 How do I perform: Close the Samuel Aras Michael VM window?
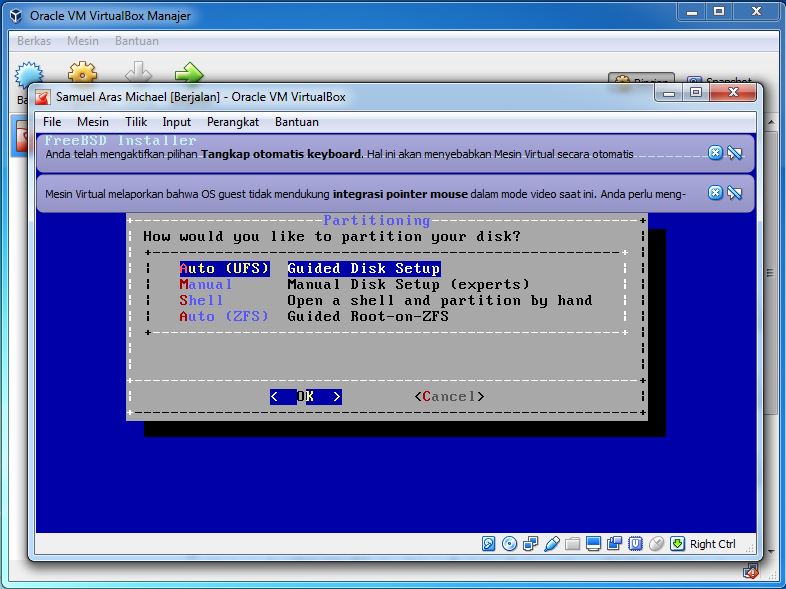pyautogui.click(x=733, y=93)
